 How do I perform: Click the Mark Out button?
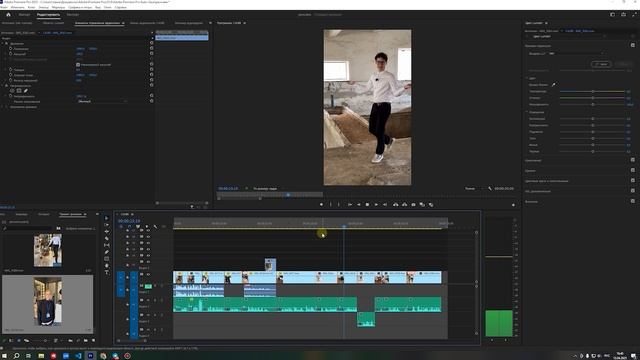339,204
